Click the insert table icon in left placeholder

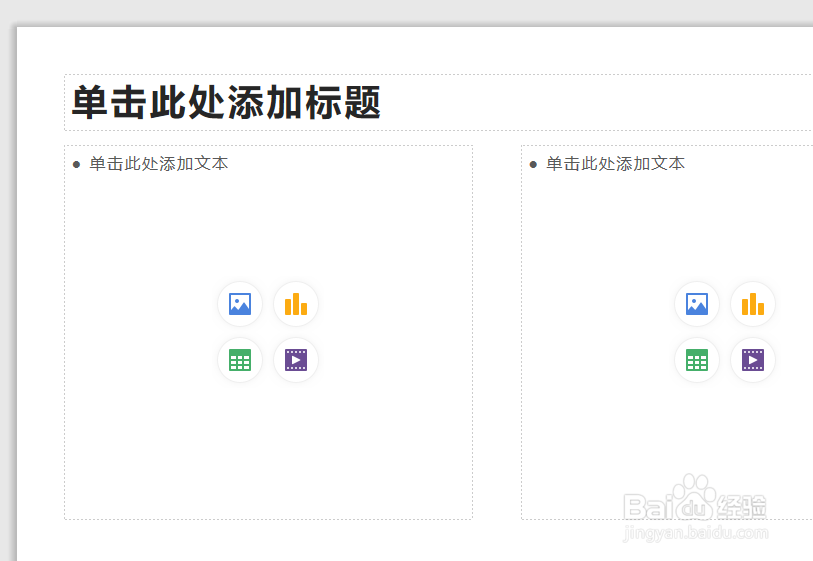pos(240,360)
